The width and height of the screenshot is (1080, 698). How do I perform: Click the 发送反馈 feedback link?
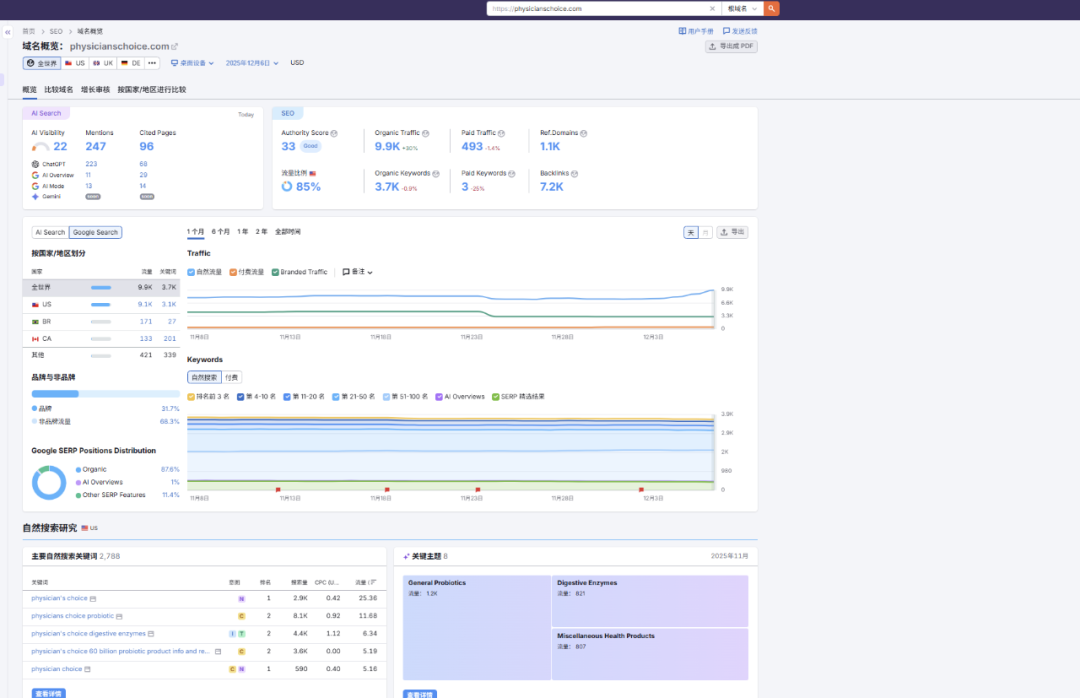740,31
